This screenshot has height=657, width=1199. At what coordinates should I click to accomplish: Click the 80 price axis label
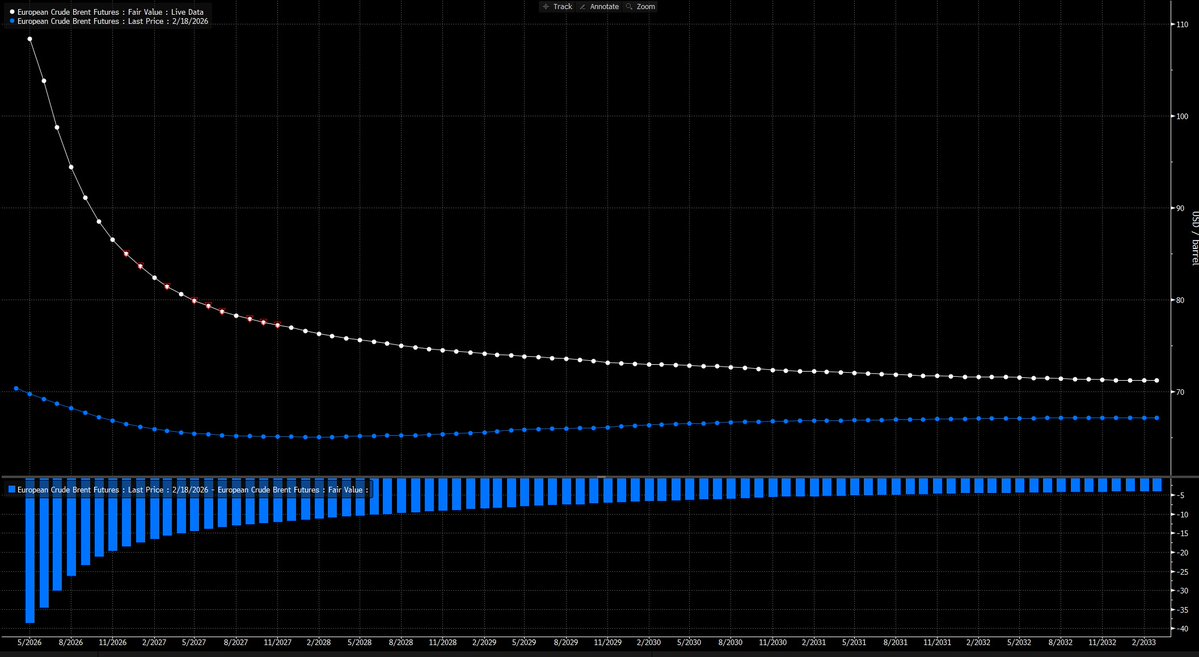[x=1180, y=300]
